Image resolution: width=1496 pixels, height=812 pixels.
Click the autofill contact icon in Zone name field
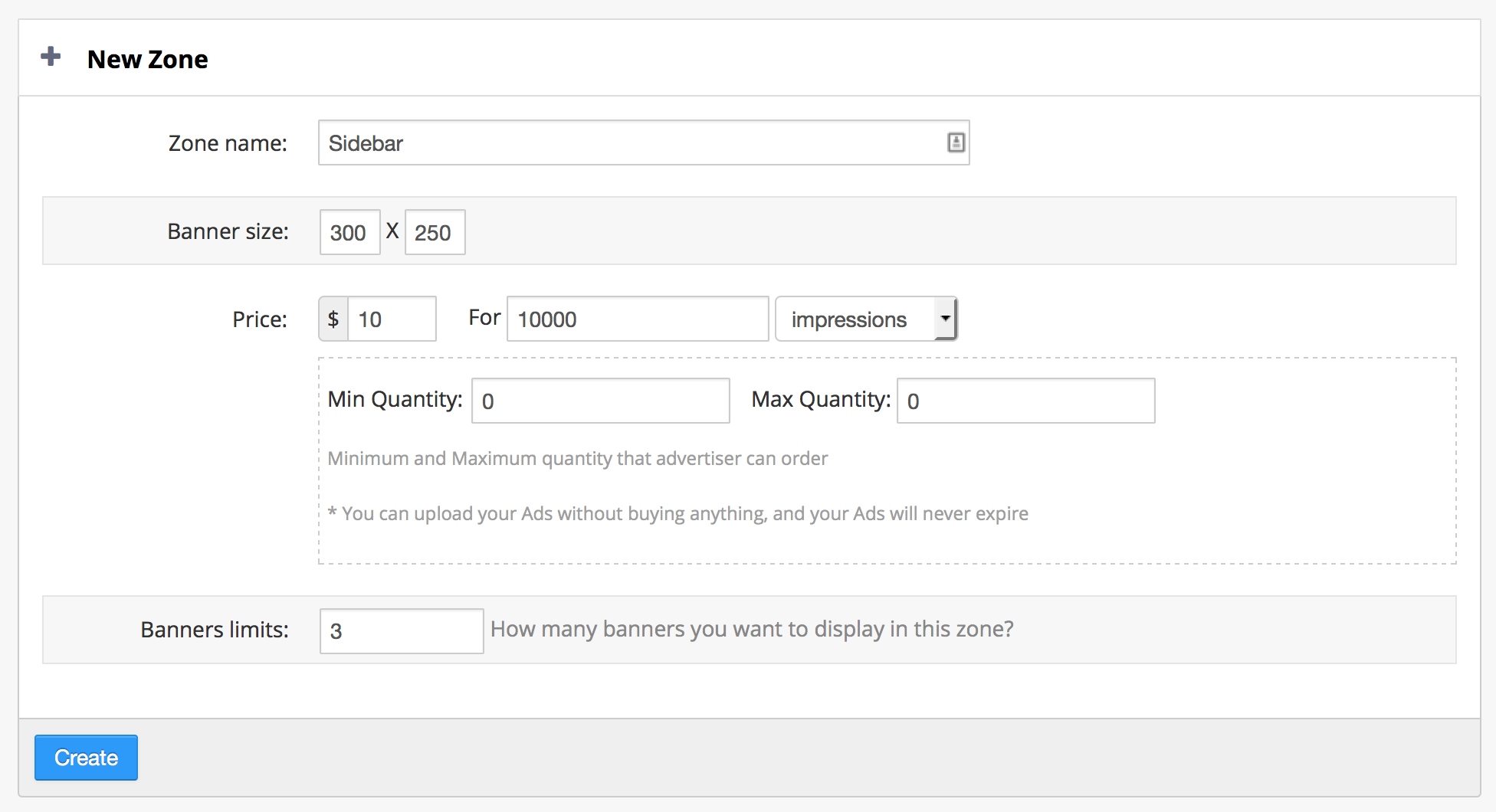pos(956,142)
